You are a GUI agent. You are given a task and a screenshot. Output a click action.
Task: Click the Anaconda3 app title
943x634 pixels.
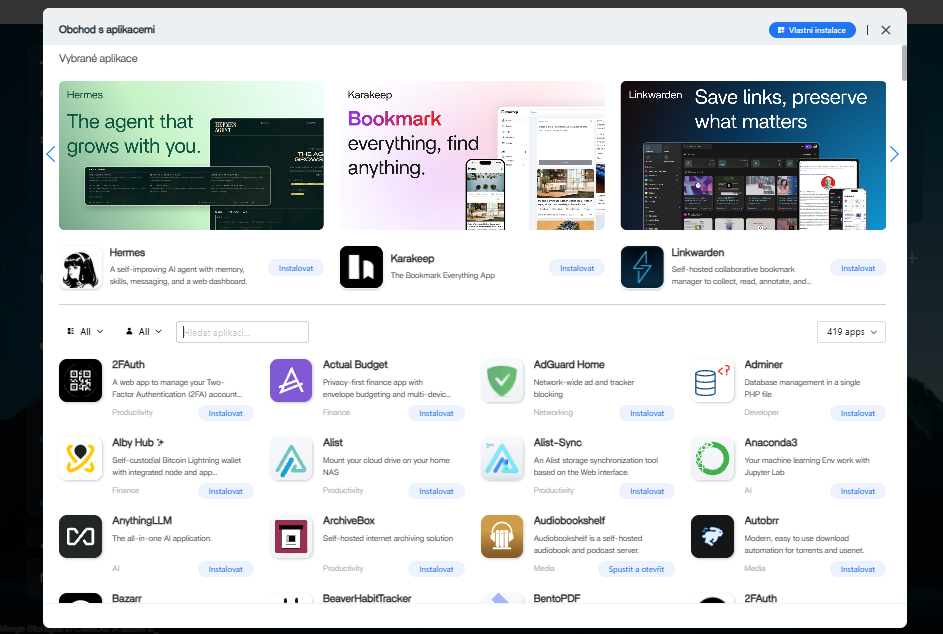click(770, 443)
